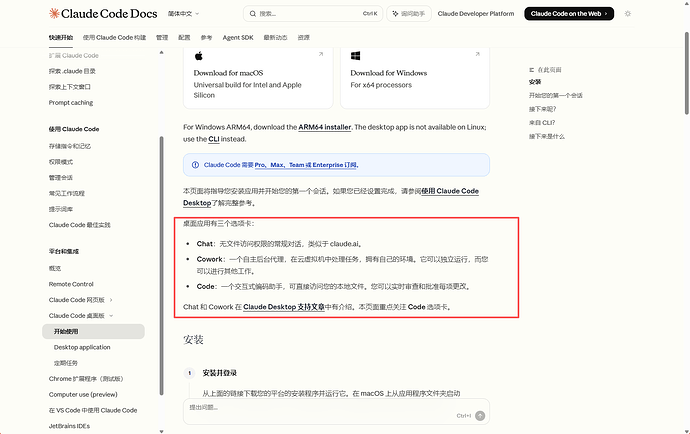Open Pro, Max, Team 或 Enterprise 订阅 link
This screenshot has width=690, height=434.
point(306,165)
